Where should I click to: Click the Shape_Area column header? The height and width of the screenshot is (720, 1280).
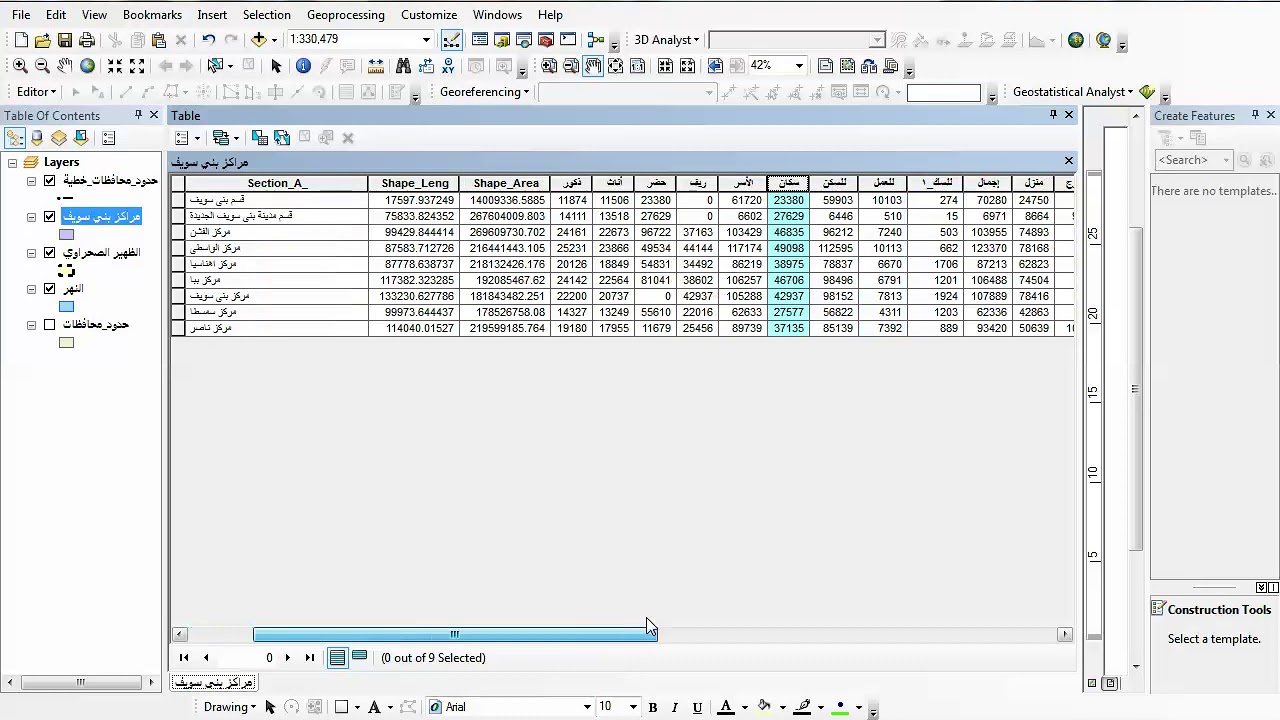(506, 184)
